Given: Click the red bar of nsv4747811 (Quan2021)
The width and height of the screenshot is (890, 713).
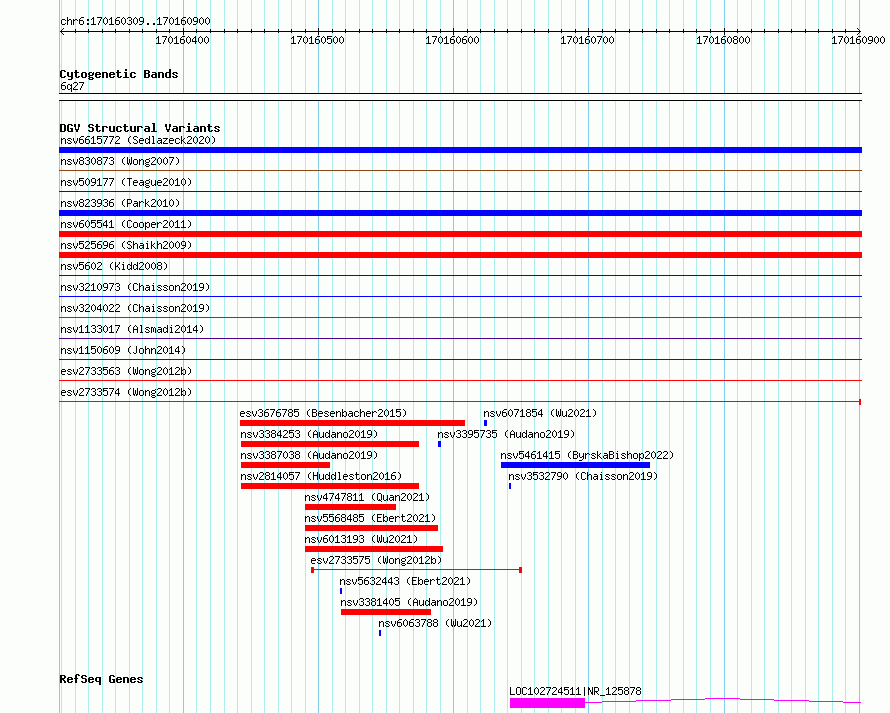Looking at the screenshot, I should (x=350, y=507).
